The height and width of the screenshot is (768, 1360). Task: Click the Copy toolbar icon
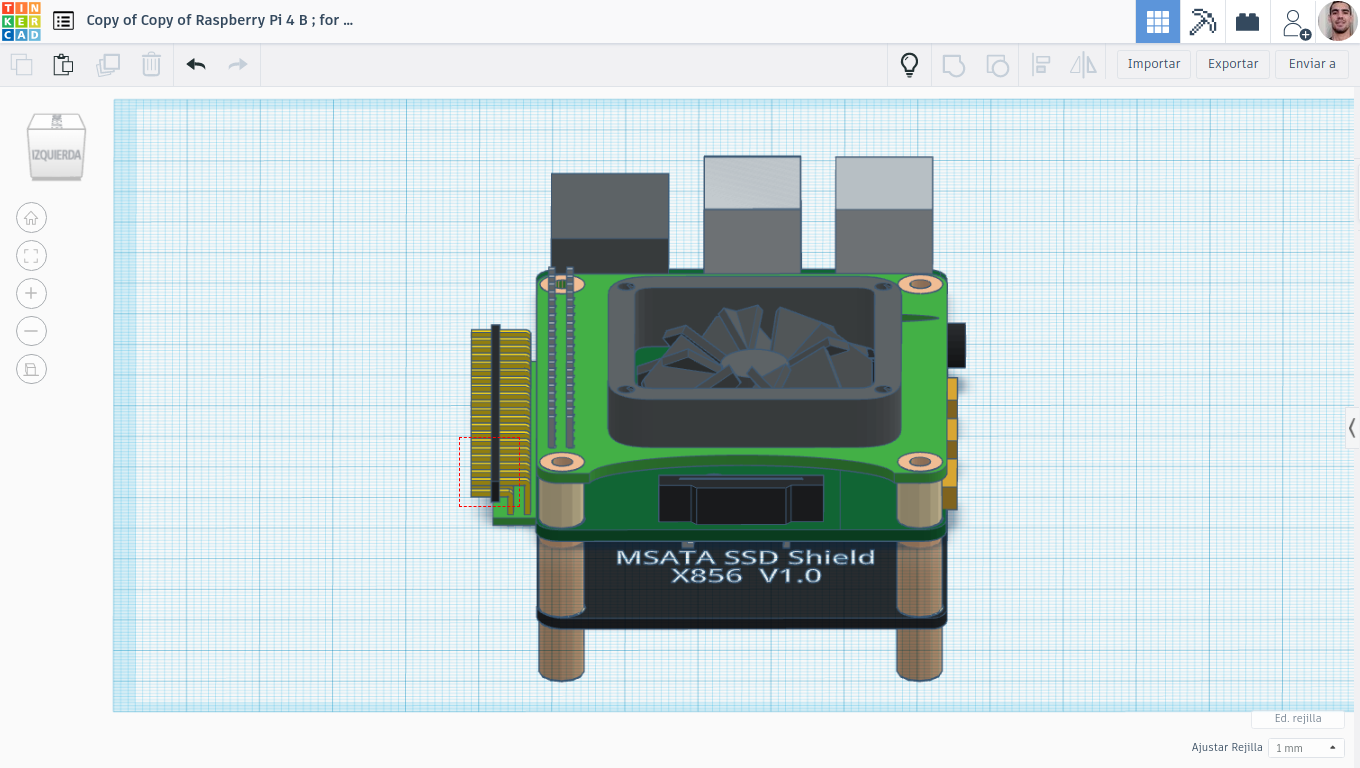(21, 65)
